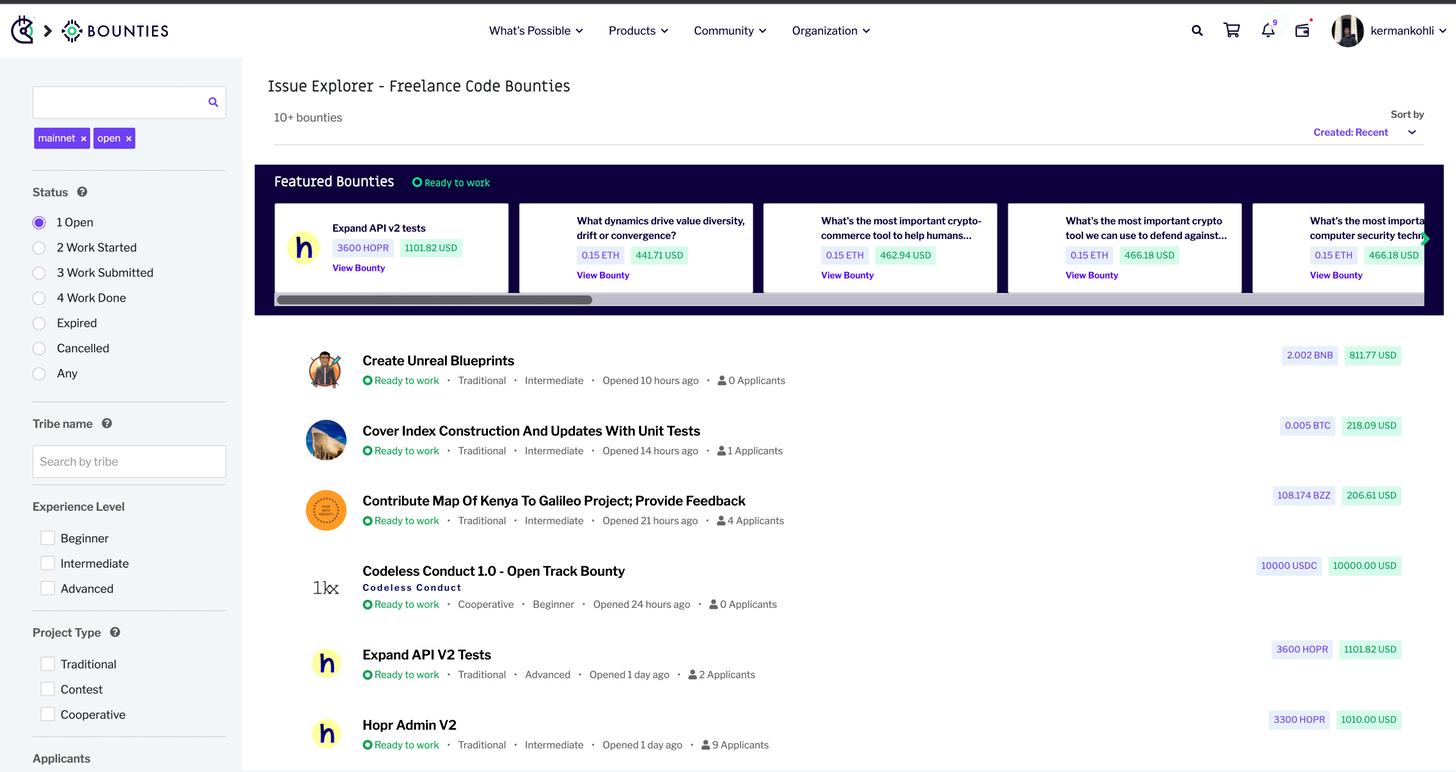
Task: Open the Sort by Created: Recent dropdown
Action: point(1364,132)
